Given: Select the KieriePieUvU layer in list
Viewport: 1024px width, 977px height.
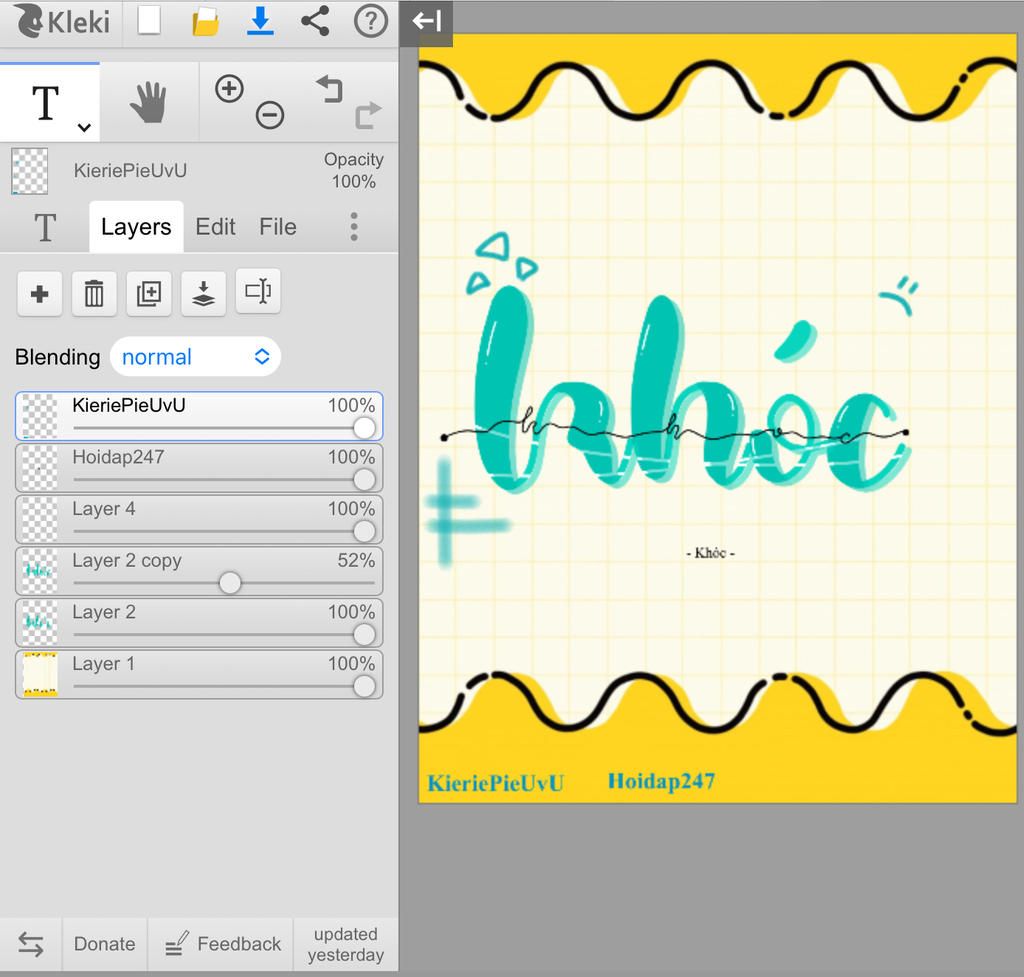Looking at the screenshot, I should click(199, 416).
